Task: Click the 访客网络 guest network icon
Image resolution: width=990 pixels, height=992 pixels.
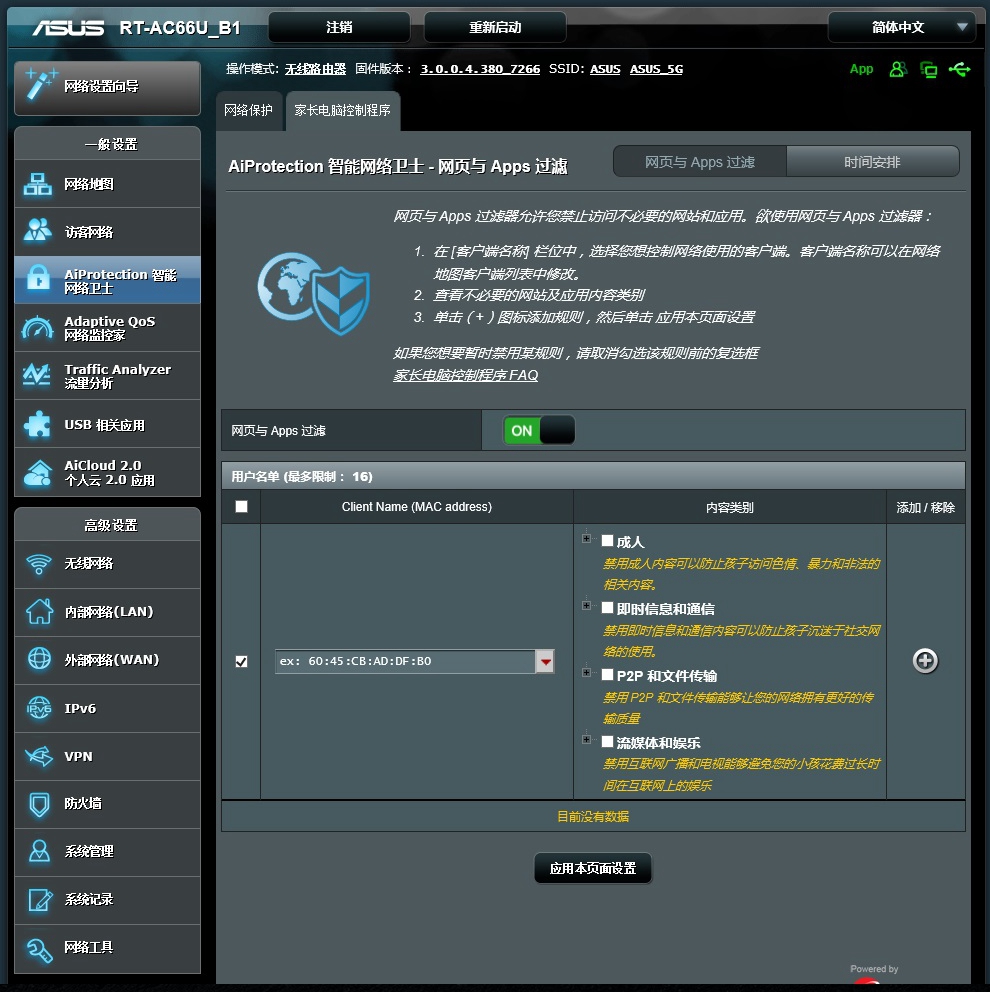Action: [38, 231]
